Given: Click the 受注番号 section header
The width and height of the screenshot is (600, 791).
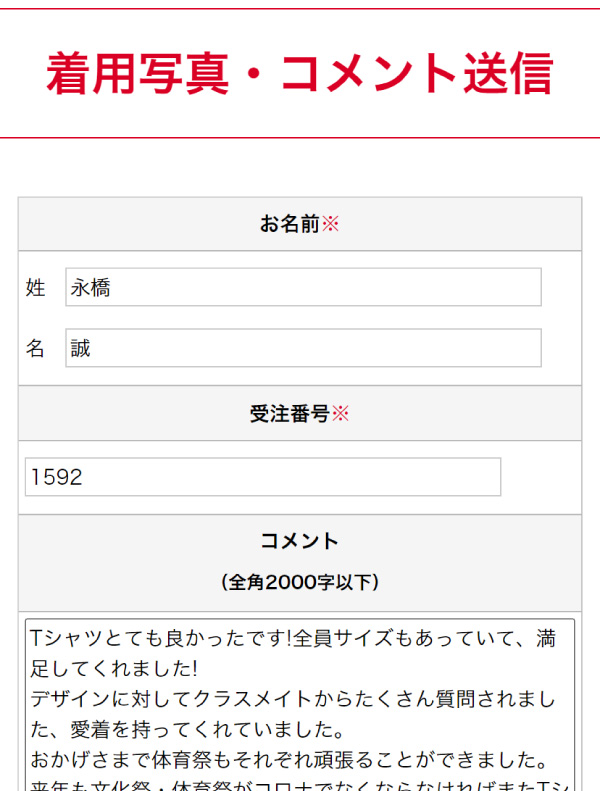Looking at the screenshot, I should 289,414.
